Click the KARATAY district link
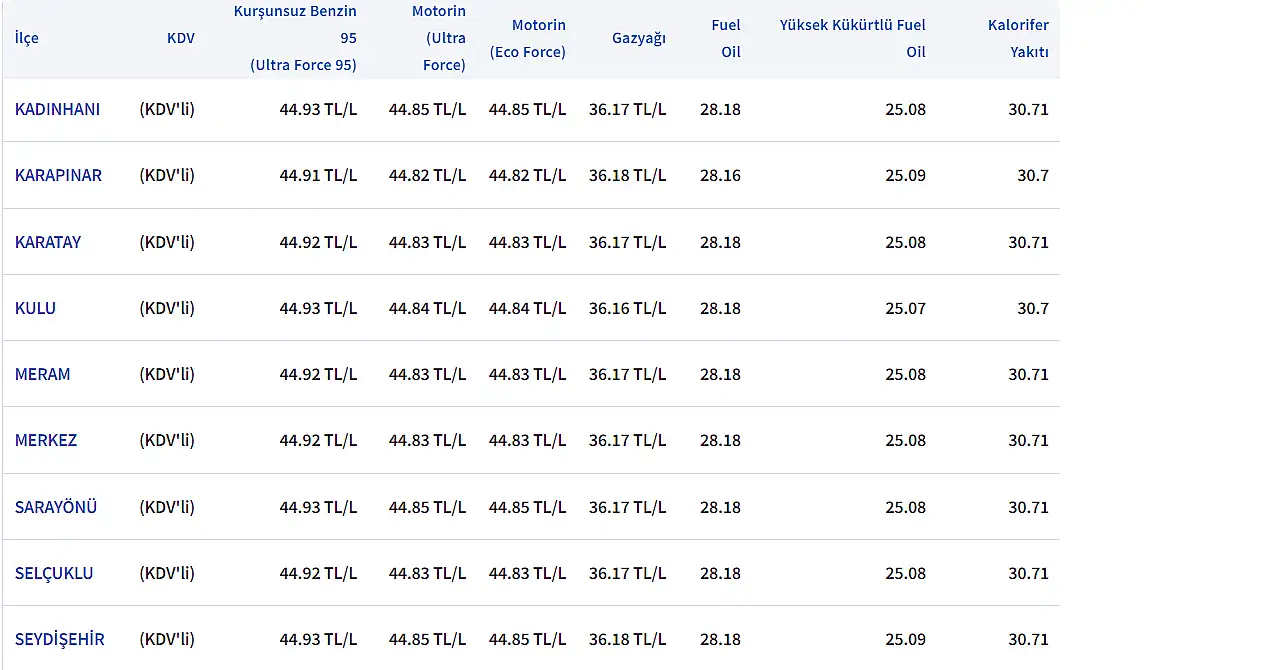The height and width of the screenshot is (670, 1280). 48,242
